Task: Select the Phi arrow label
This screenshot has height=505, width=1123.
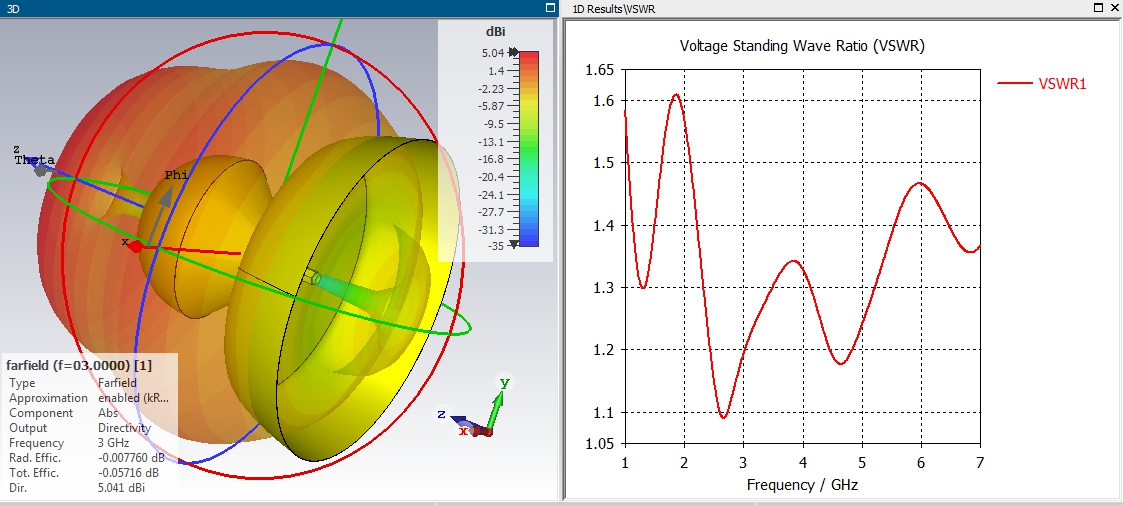Action: click(176, 176)
